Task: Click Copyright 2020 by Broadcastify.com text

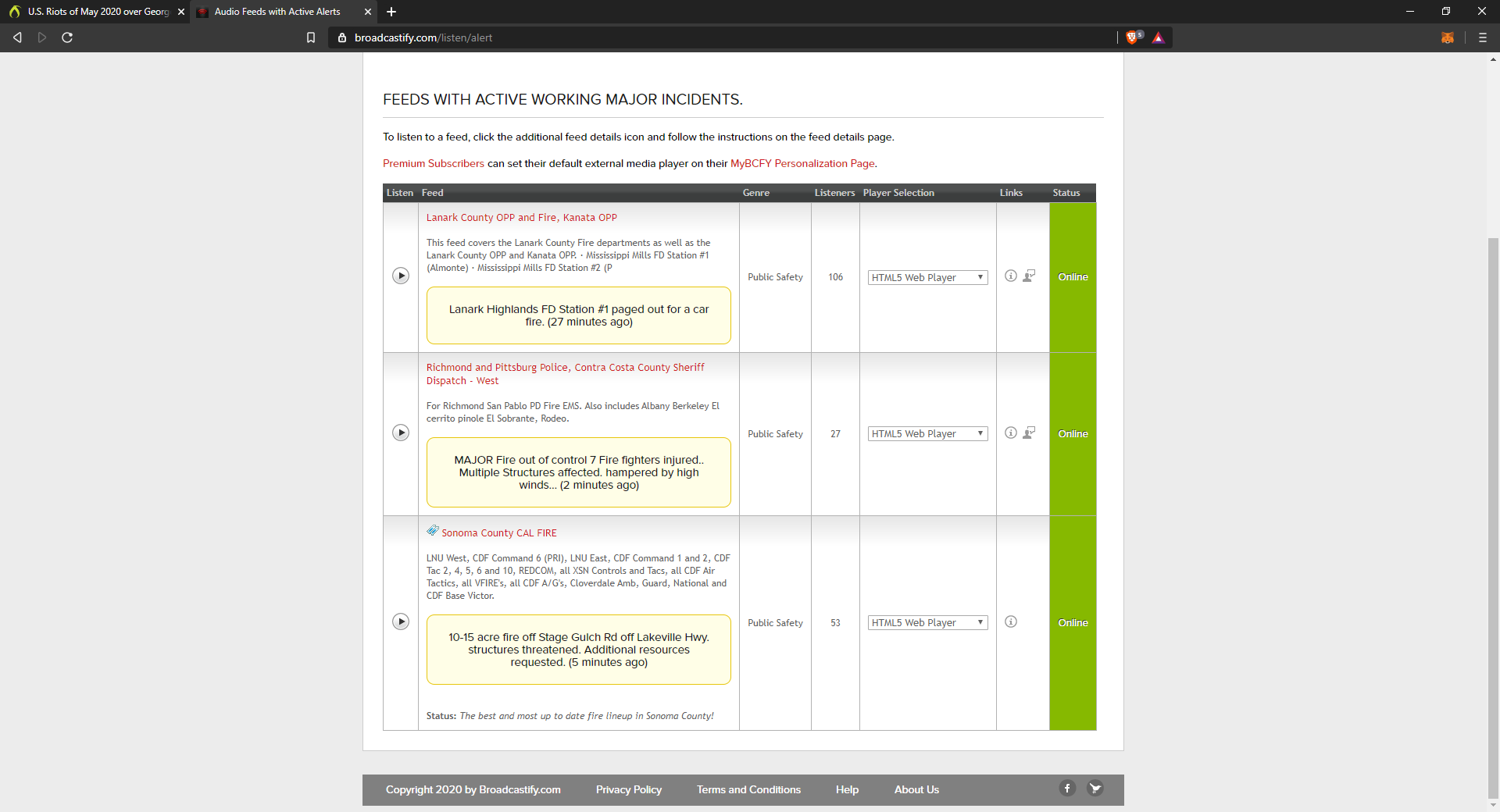Action: point(473,789)
